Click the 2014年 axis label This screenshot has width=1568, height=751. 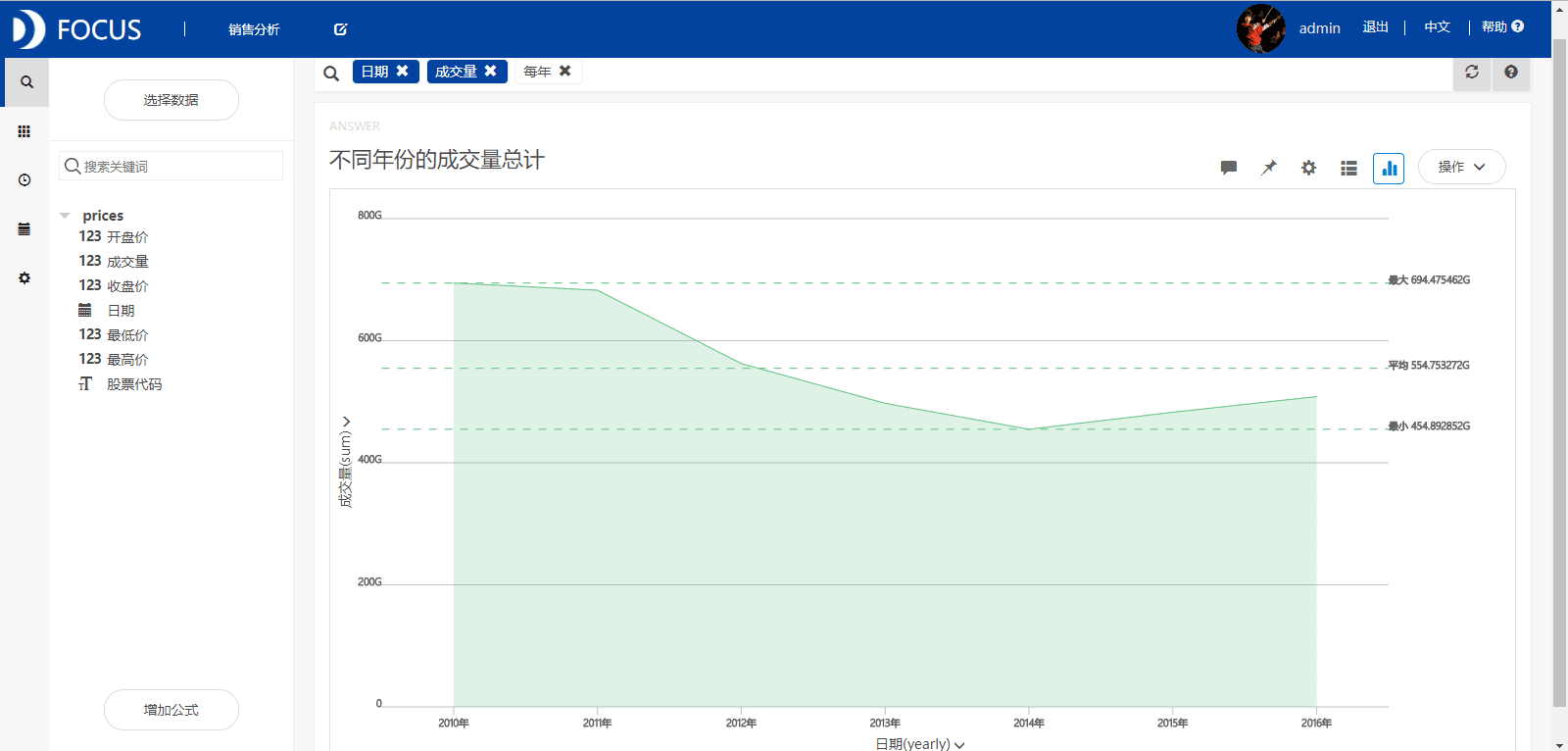1029,724
